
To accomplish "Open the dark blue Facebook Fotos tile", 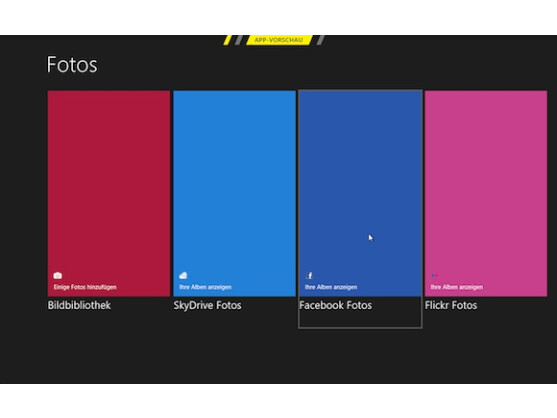I will pyautogui.click(x=360, y=193).
